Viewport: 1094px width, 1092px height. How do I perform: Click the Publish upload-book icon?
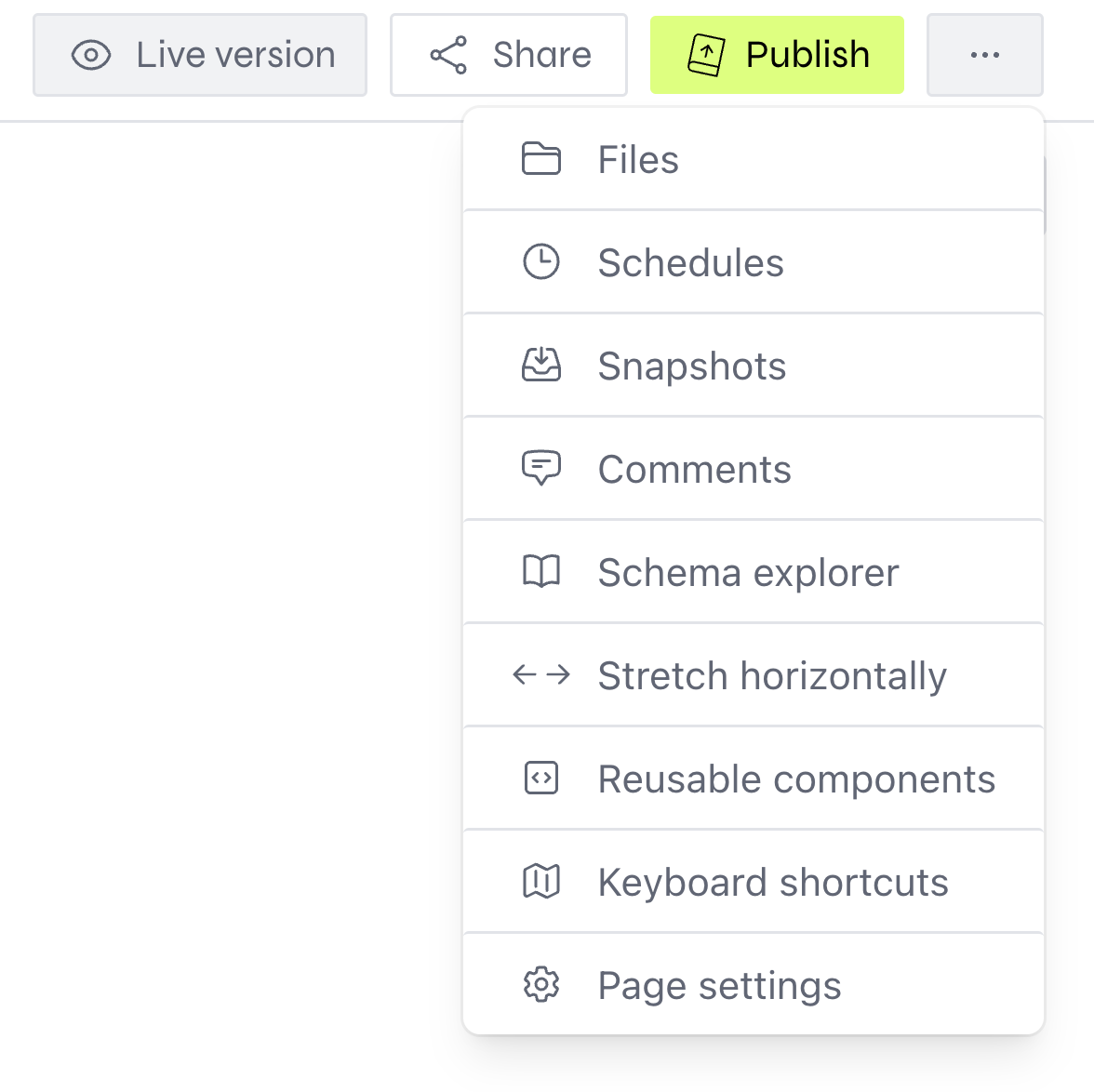coord(706,55)
